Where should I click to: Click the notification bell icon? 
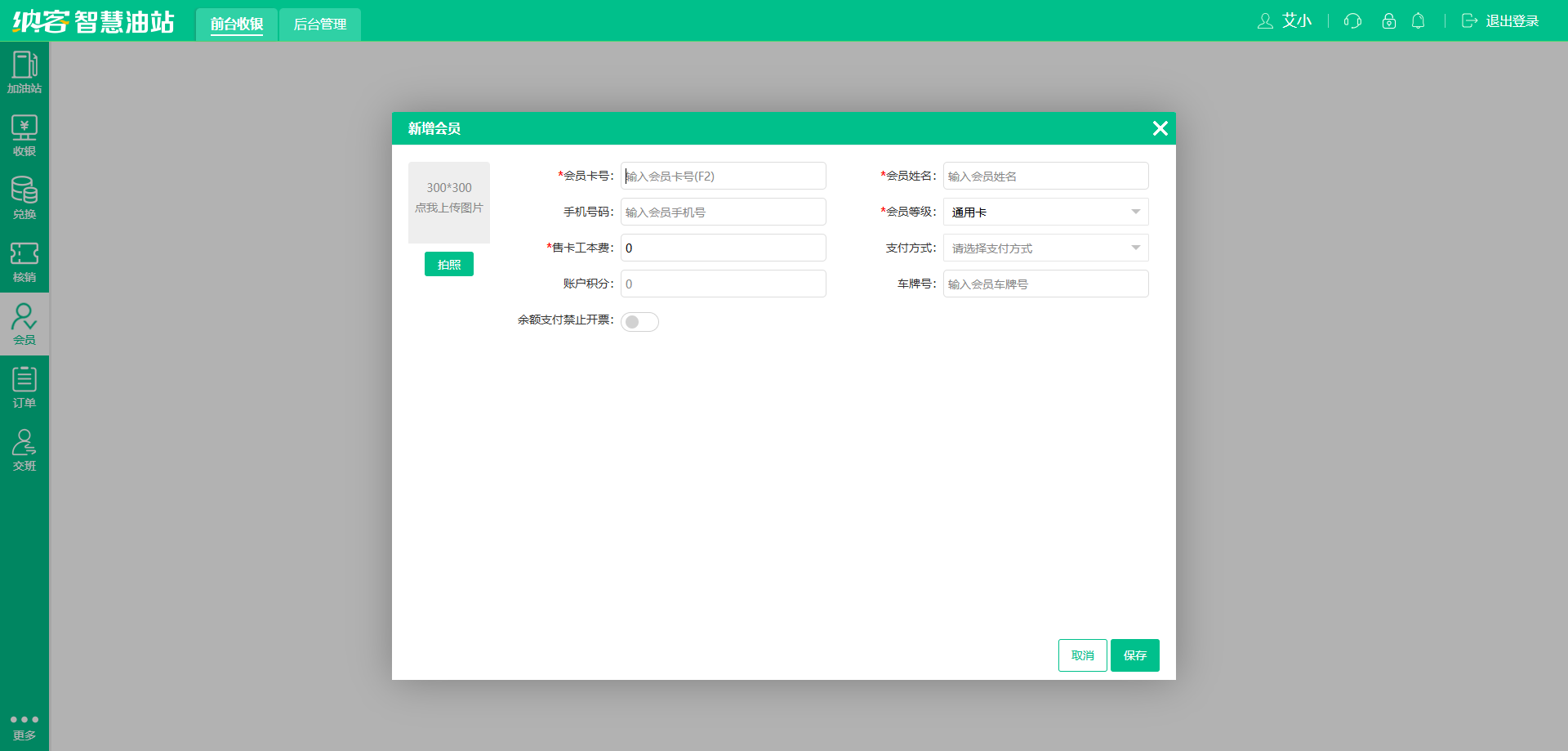[x=1419, y=20]
